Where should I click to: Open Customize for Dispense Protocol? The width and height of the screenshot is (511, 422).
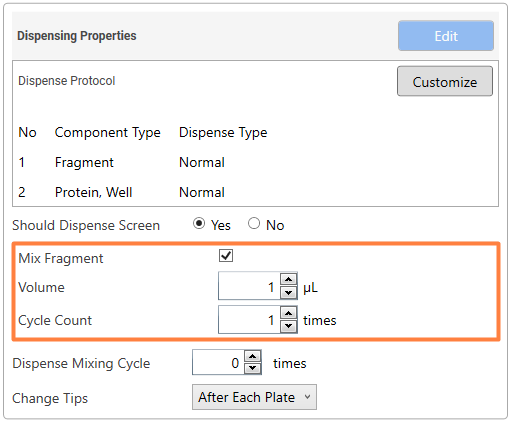[445, 81]
